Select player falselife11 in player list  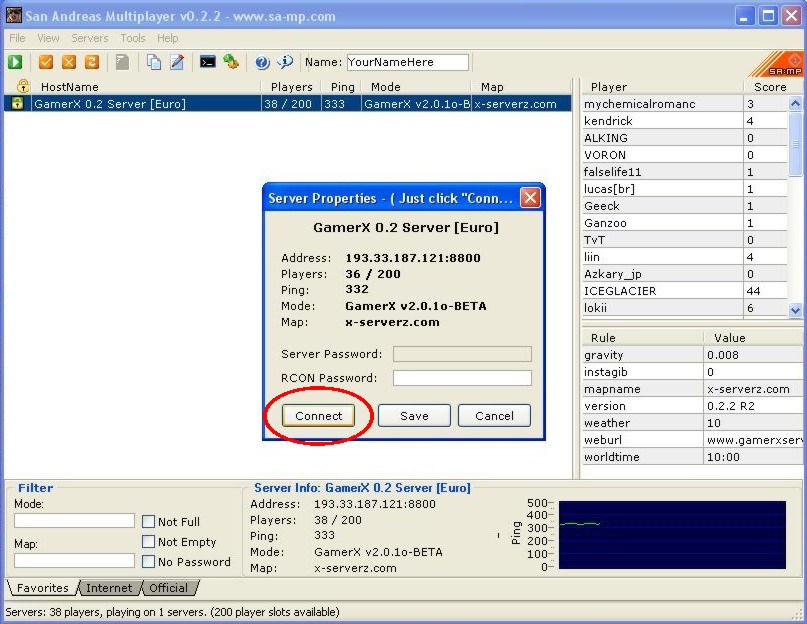coord(685,171)
